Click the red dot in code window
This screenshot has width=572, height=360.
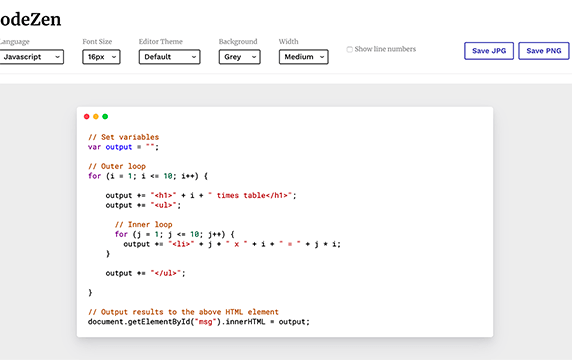pyautogui.click(x=86, y=116)
